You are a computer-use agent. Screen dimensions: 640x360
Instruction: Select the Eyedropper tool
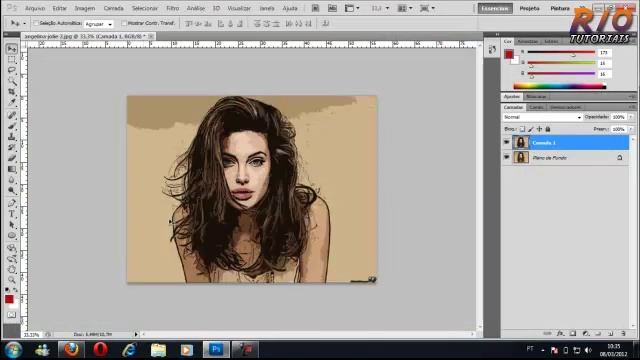pos(12,102)
